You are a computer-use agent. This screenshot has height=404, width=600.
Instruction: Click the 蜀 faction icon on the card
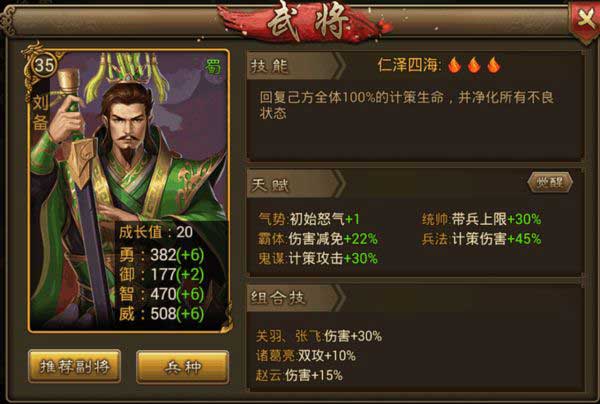coord(213,67)
